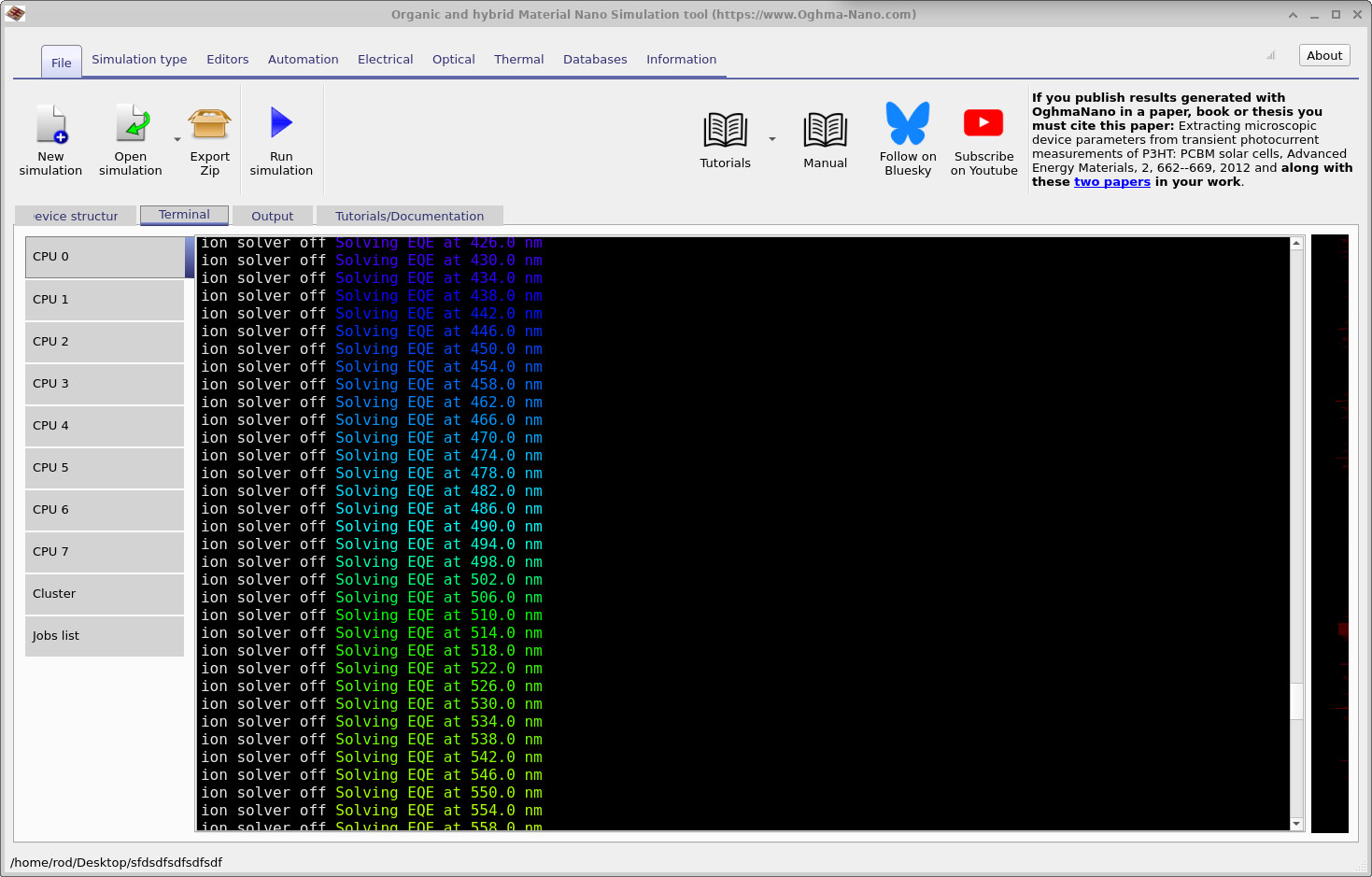
Task: Select CPU 3 in the sidebar
Action: click(x=105, y=384)
